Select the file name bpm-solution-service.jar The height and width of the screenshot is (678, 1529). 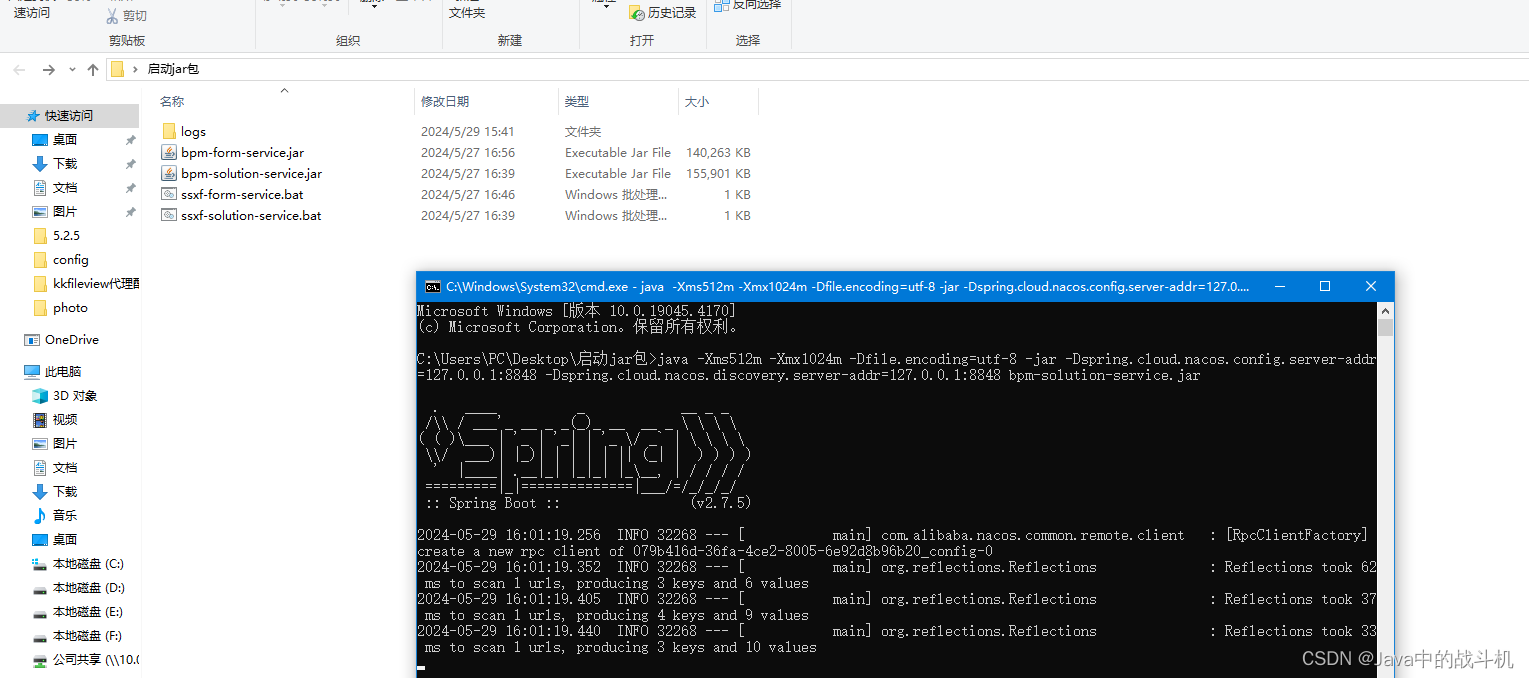pos(252,174)
